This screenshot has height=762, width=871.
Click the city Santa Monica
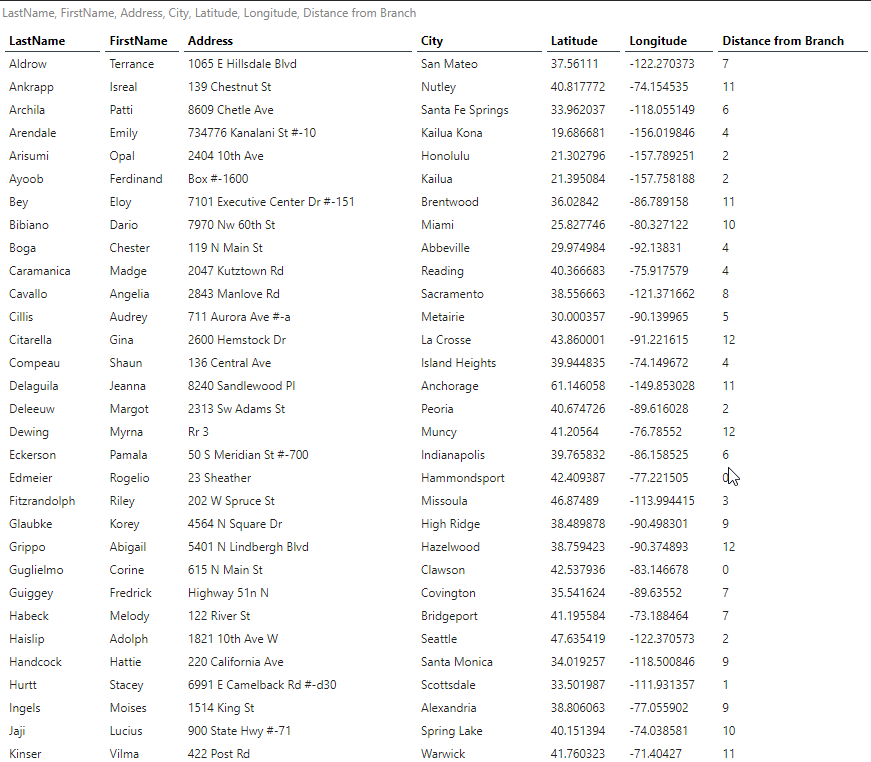coord(457,662)
